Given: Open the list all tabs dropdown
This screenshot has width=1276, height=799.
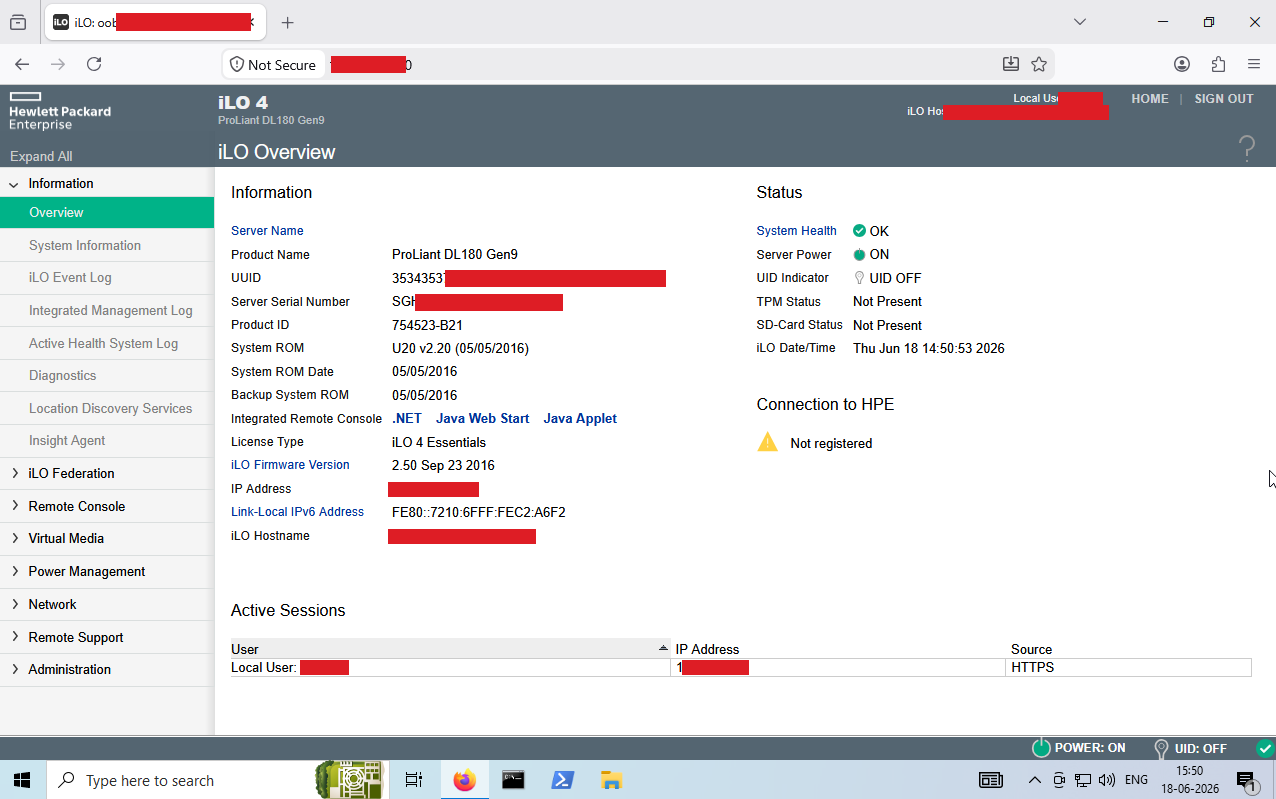Looking at the screenshot, I should pyautogui.click(x=1080, y=22).
